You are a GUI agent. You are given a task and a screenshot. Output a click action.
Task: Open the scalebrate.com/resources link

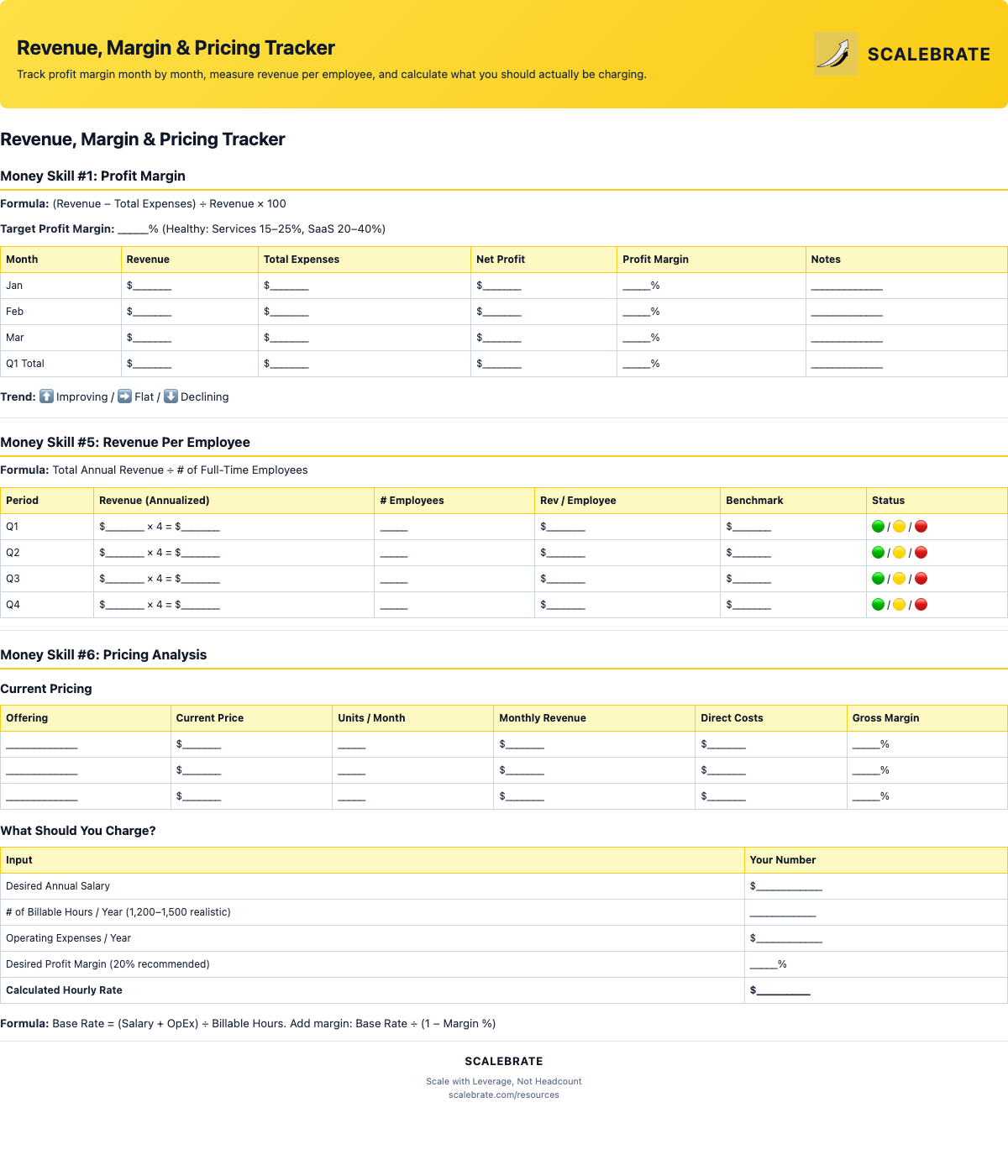[504, 1095]
